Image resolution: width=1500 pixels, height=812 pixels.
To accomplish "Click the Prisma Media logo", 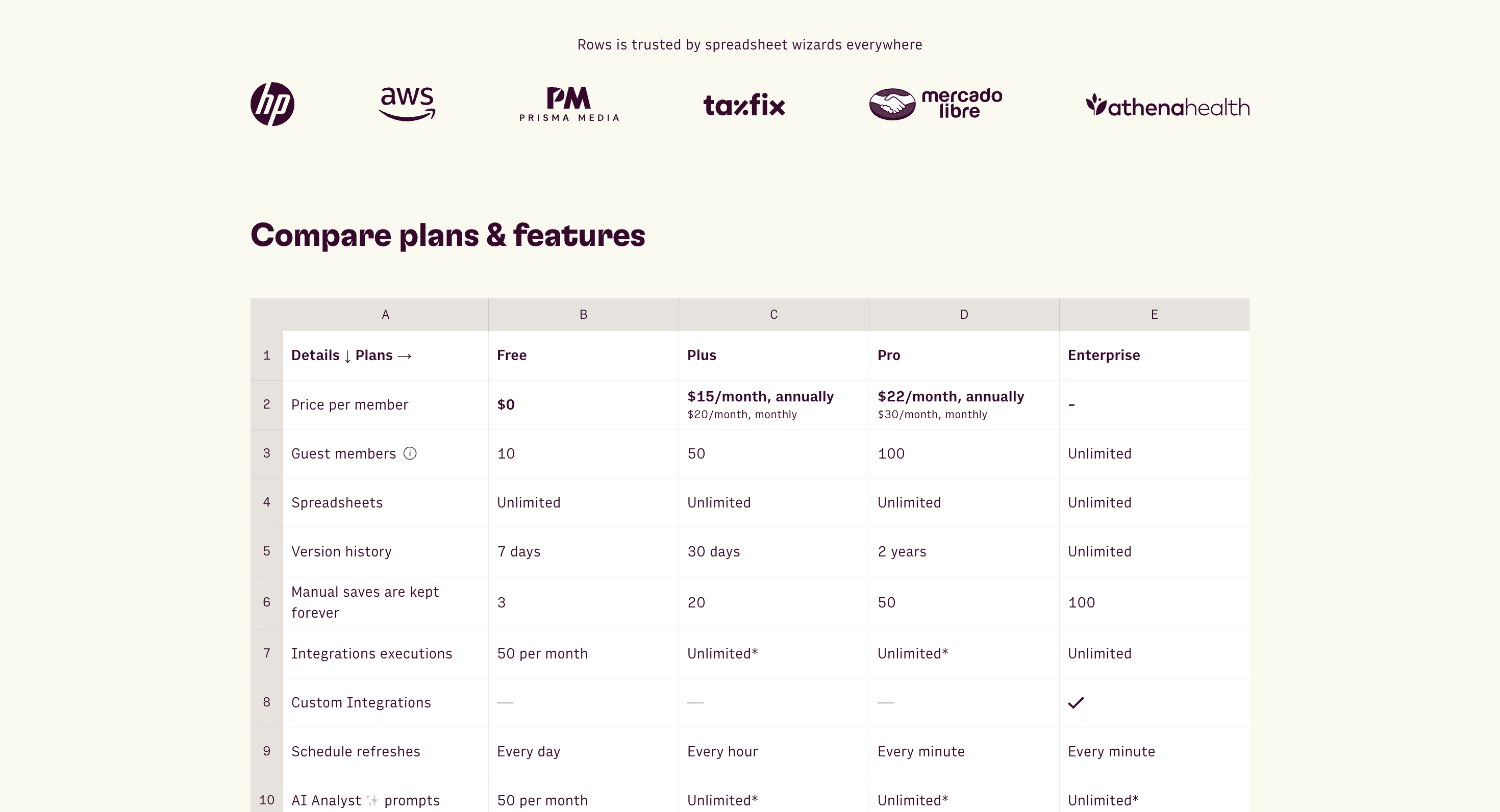I will (x=569, y=104).
